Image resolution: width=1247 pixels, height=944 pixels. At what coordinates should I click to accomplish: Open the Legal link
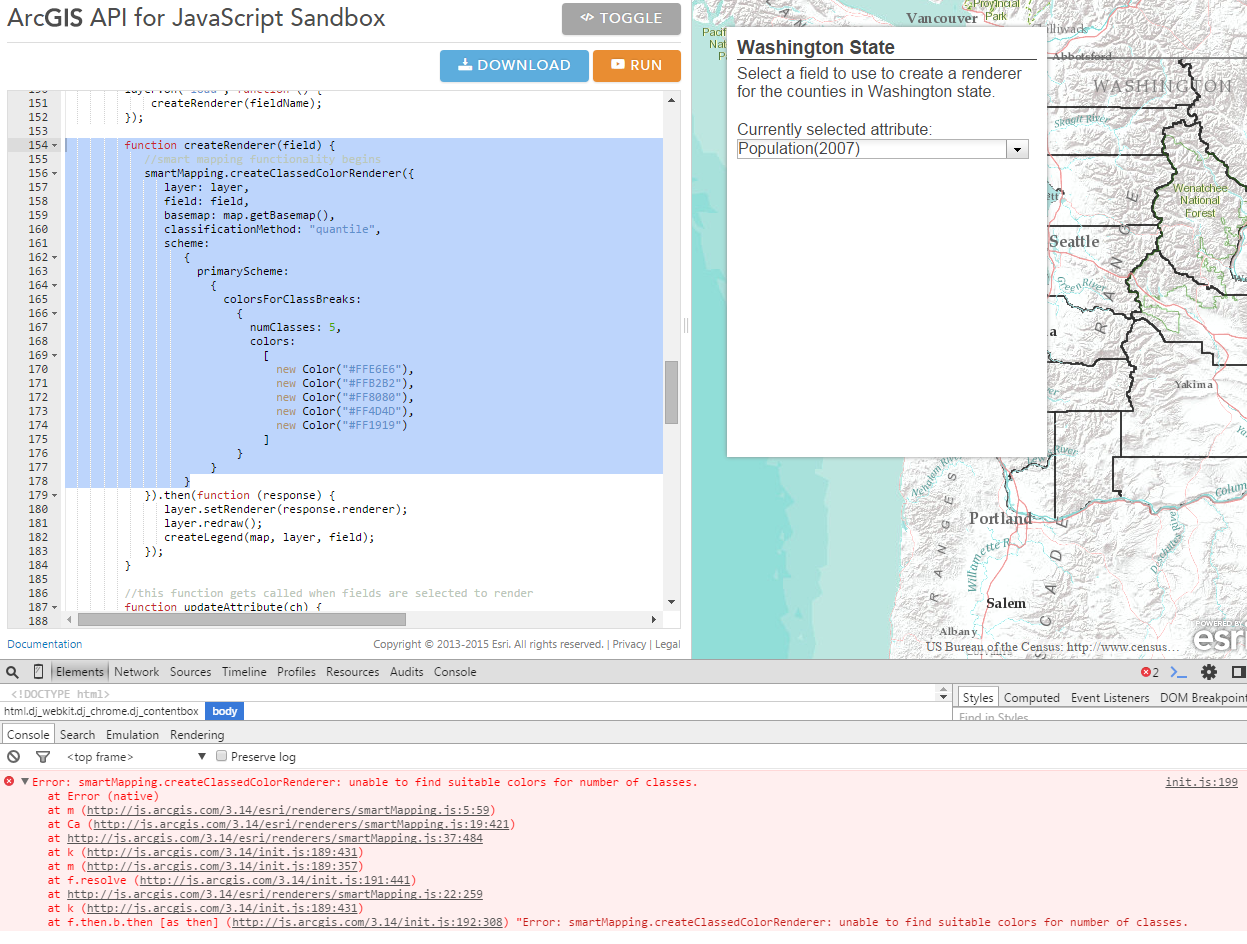(668, 644)
